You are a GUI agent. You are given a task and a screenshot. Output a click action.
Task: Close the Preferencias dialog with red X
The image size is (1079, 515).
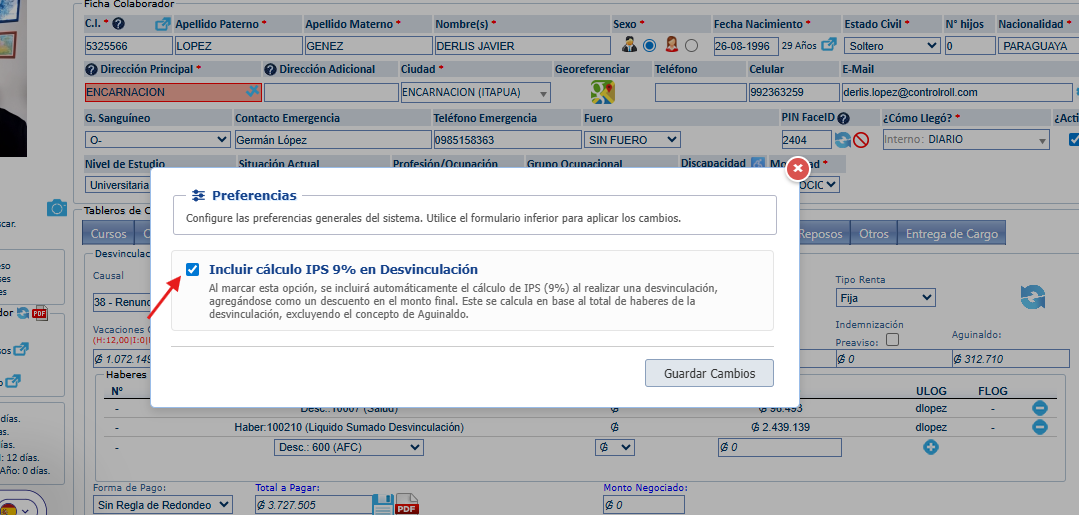click(x=797, y=169)
